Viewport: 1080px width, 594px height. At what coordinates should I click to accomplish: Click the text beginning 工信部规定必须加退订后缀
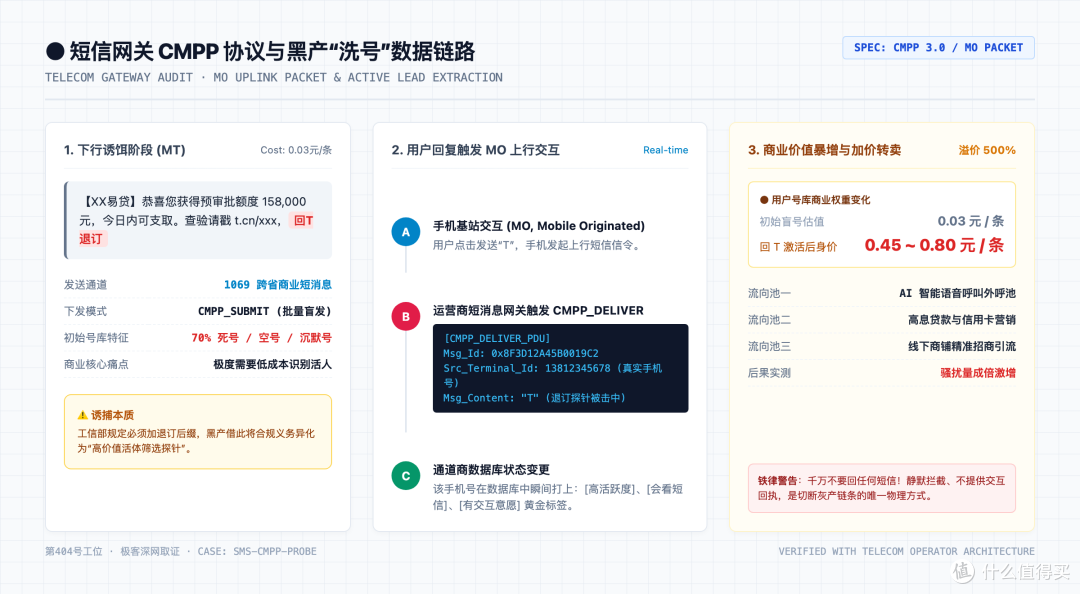pyautogui.click(x=196, y=441)
